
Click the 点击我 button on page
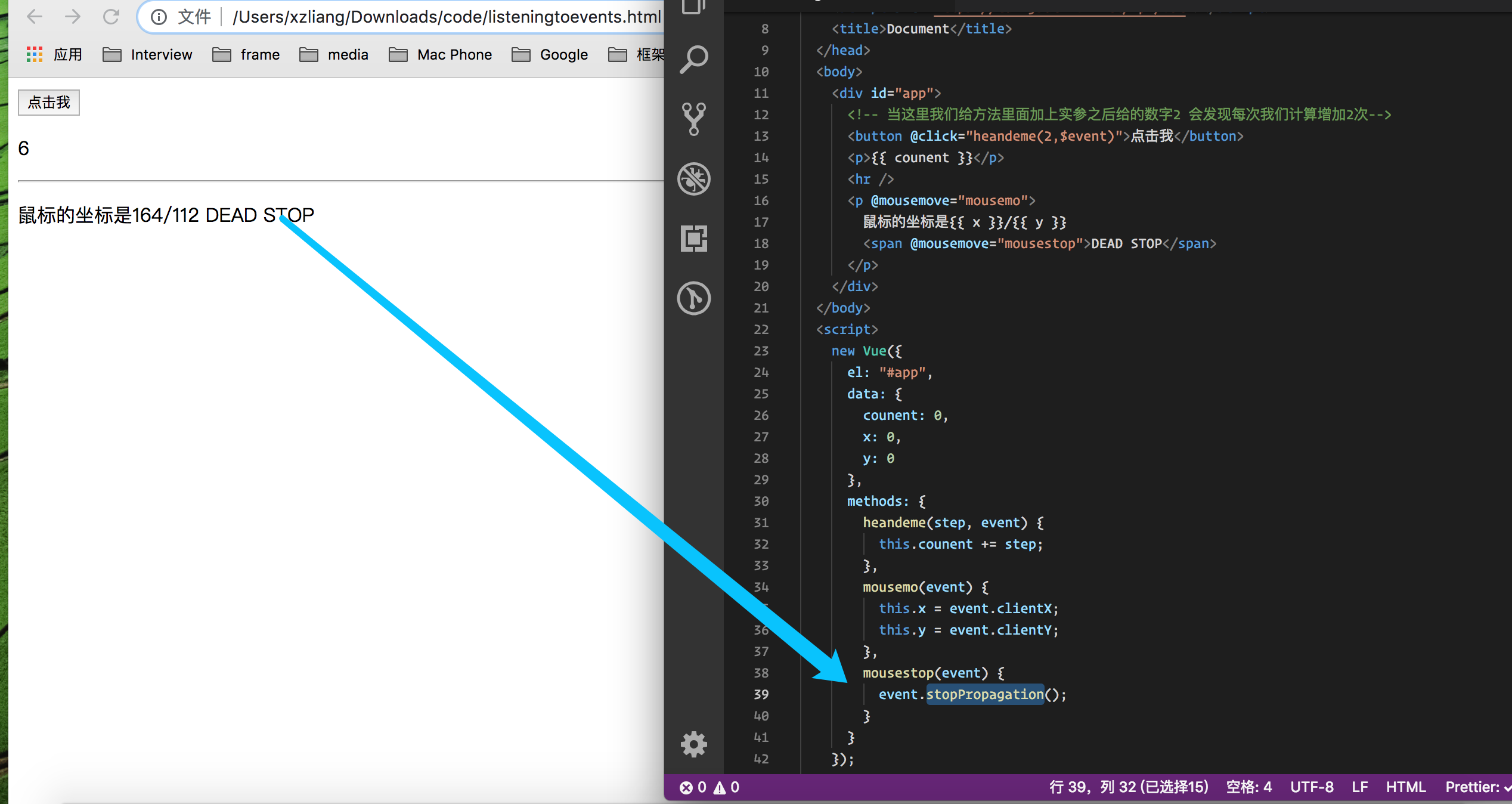point(49,103)
